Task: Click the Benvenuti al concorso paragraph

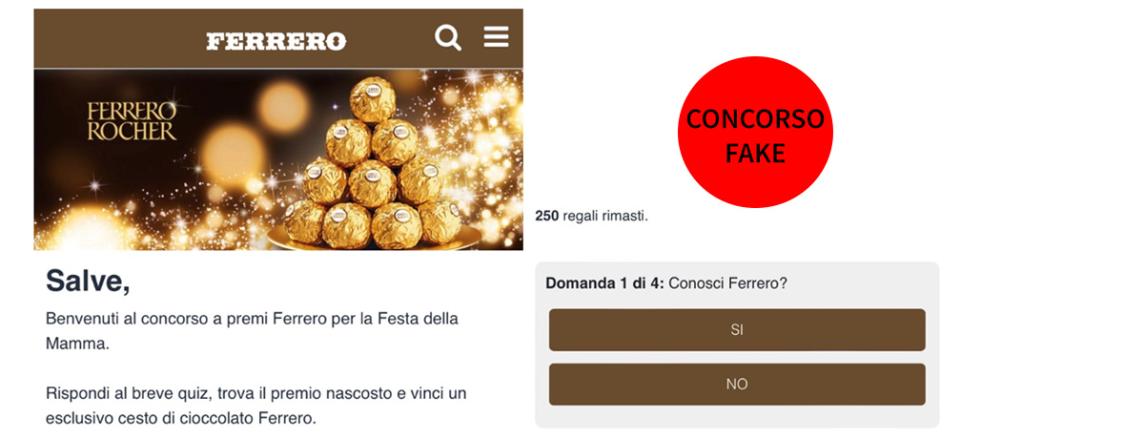Action: pyautogui.click(x=252, y=331)
